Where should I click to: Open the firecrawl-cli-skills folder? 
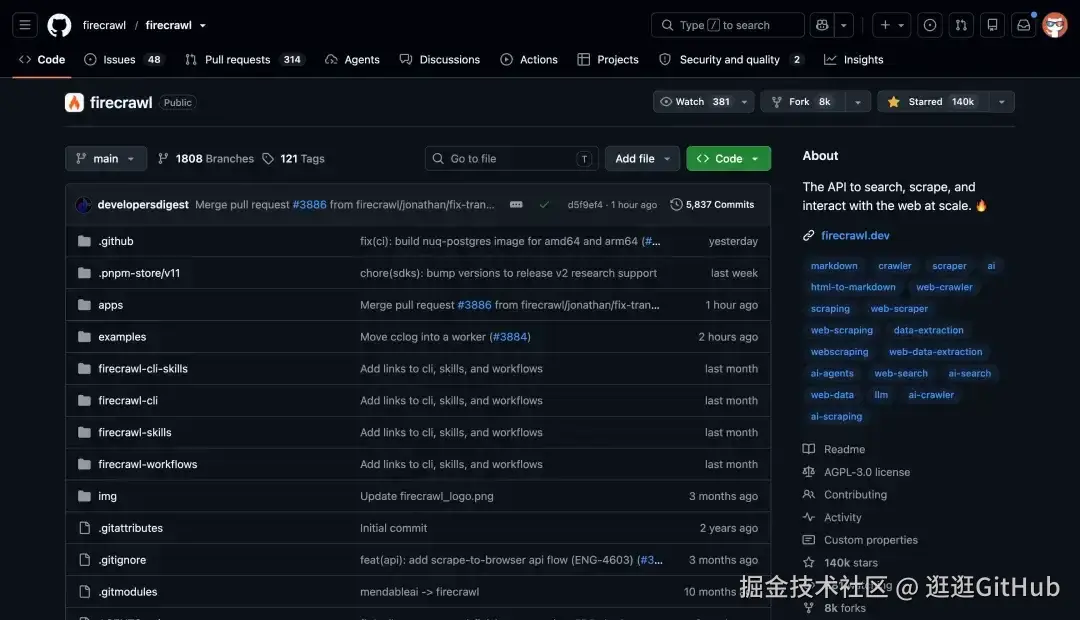point(143,369)
